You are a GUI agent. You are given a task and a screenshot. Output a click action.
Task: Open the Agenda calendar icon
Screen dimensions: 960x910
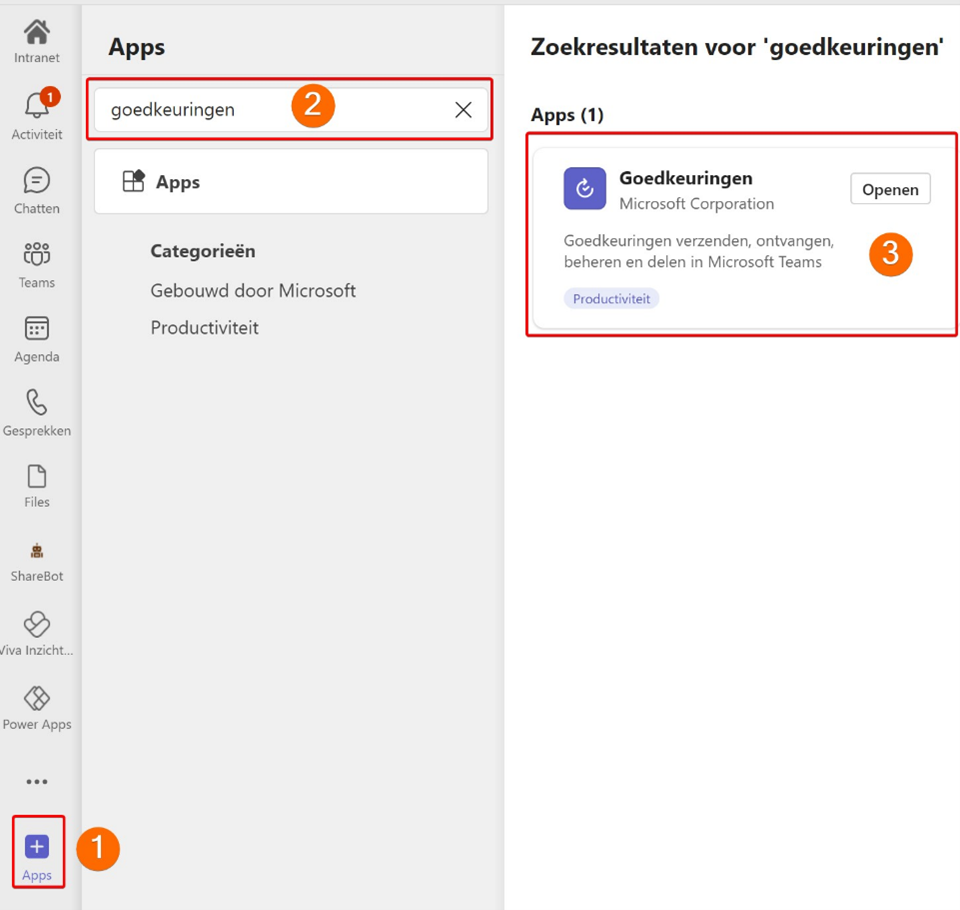pyautogui.click(x=37, y=331)
